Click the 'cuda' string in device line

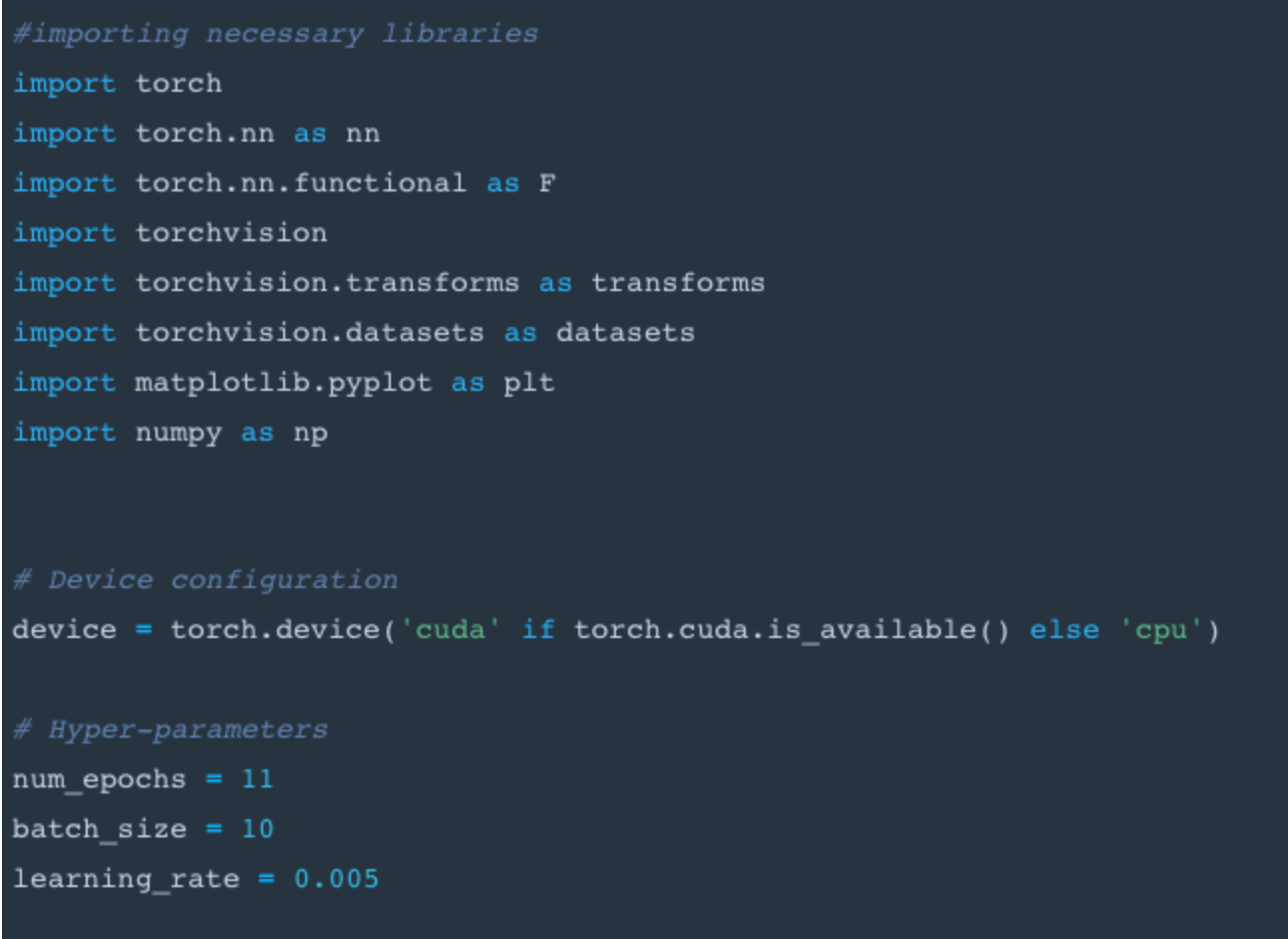coord(450,630)
